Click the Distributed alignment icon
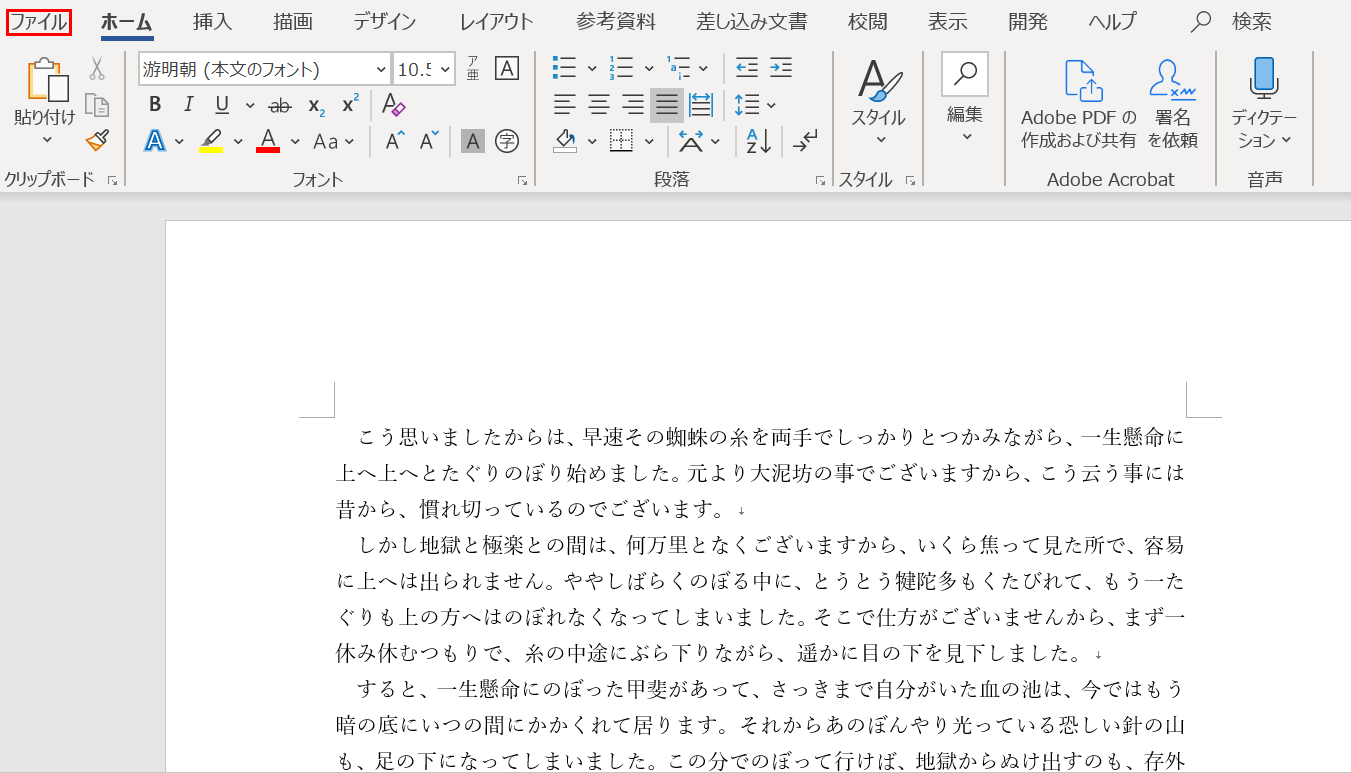Image resolution: width=1351 pixels, height=773 pixels. 701,105
